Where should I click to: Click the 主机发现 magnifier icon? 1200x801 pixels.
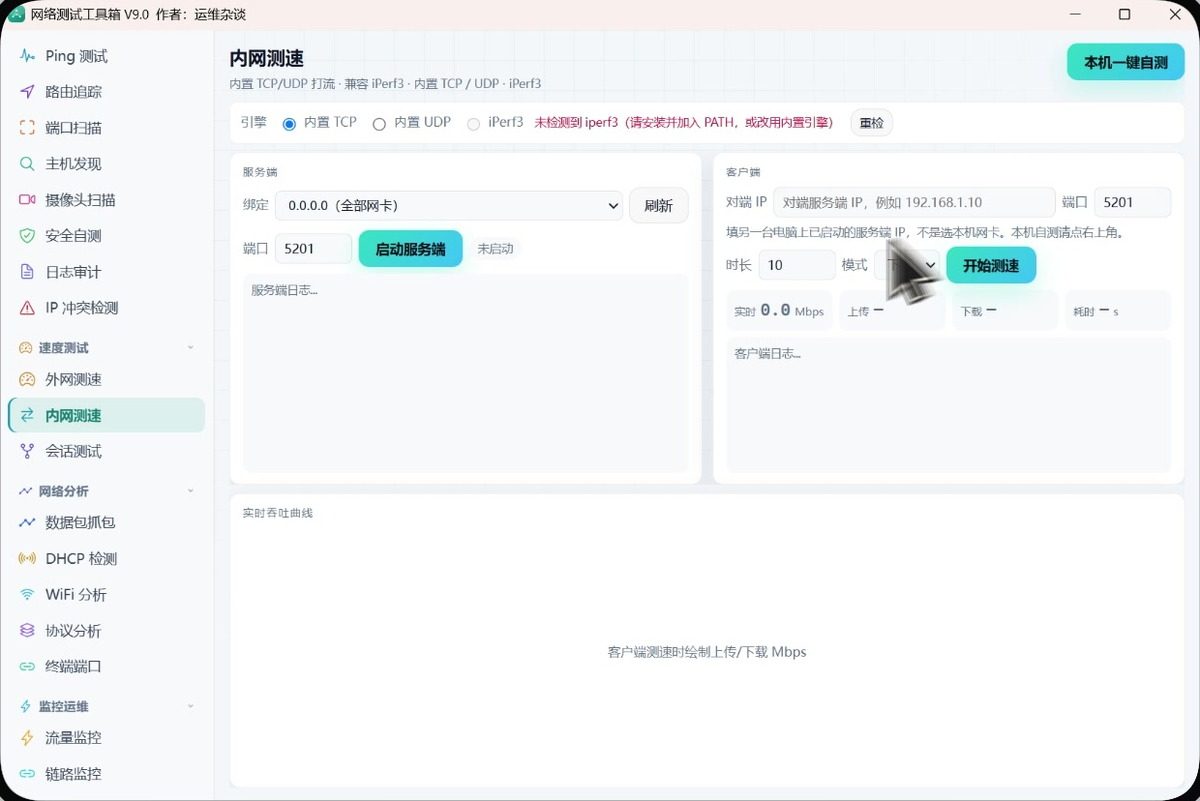pos(27,164)
